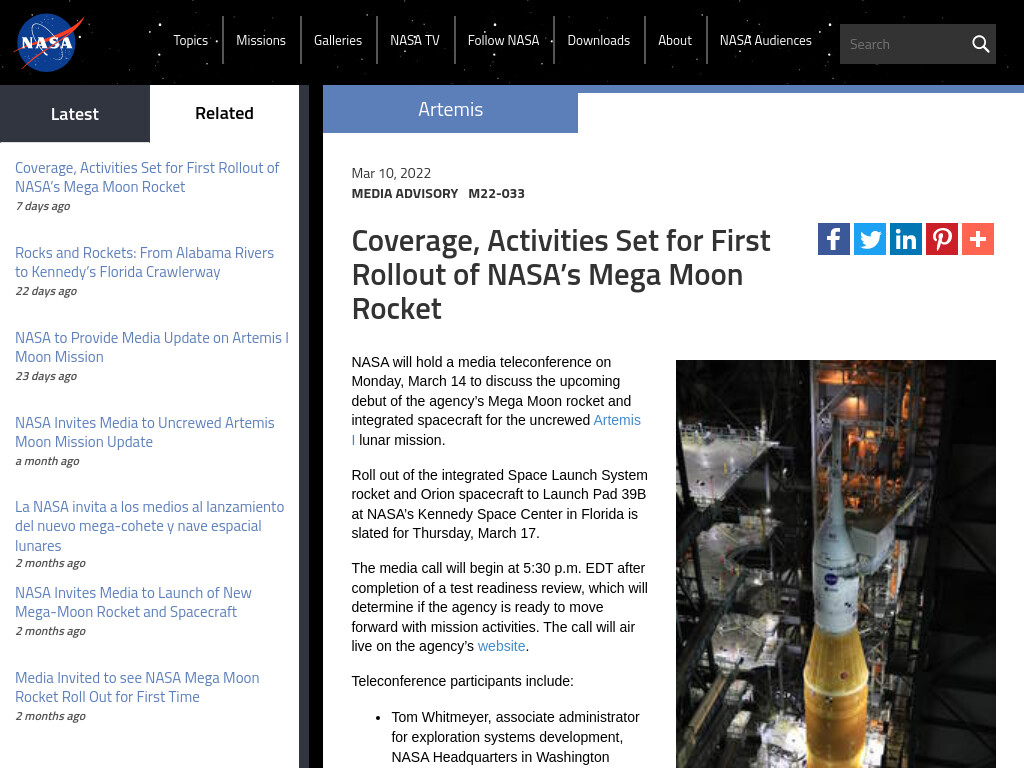Click the M22-033 advisory number
The width and height of the screenshot is (1024, 768).
[496, 193]
